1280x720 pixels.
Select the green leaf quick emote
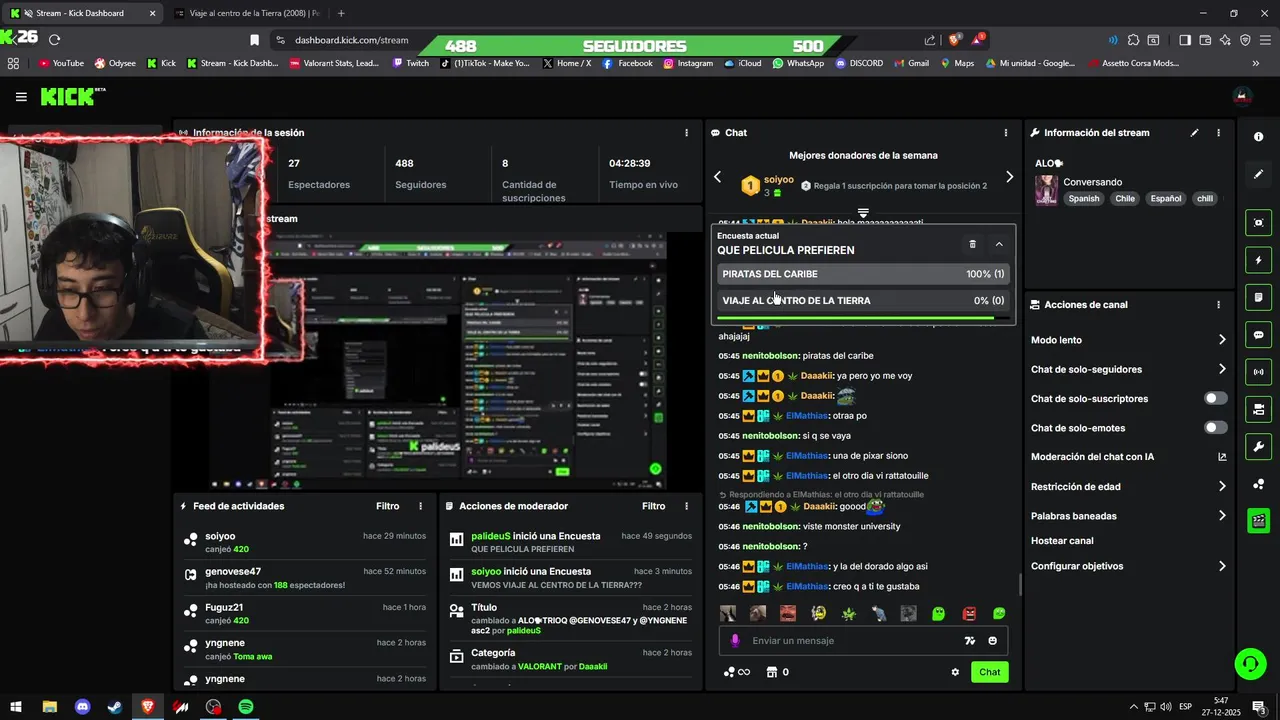(848, 614)
